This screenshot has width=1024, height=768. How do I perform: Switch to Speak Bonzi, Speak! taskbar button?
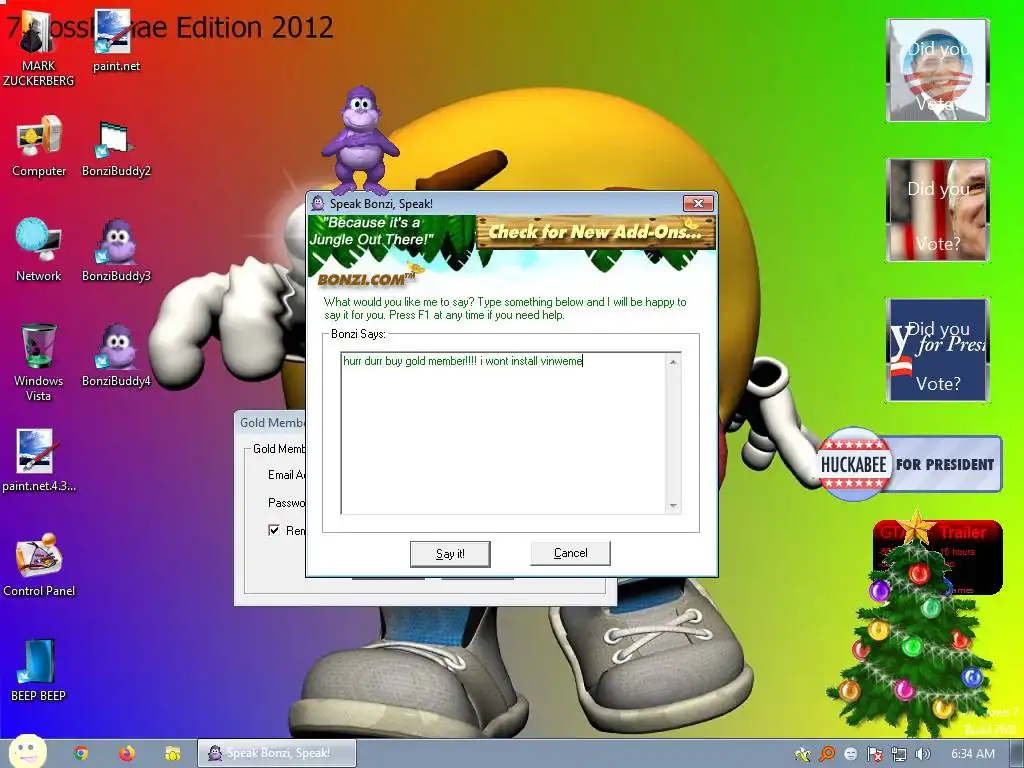(277, 753)
